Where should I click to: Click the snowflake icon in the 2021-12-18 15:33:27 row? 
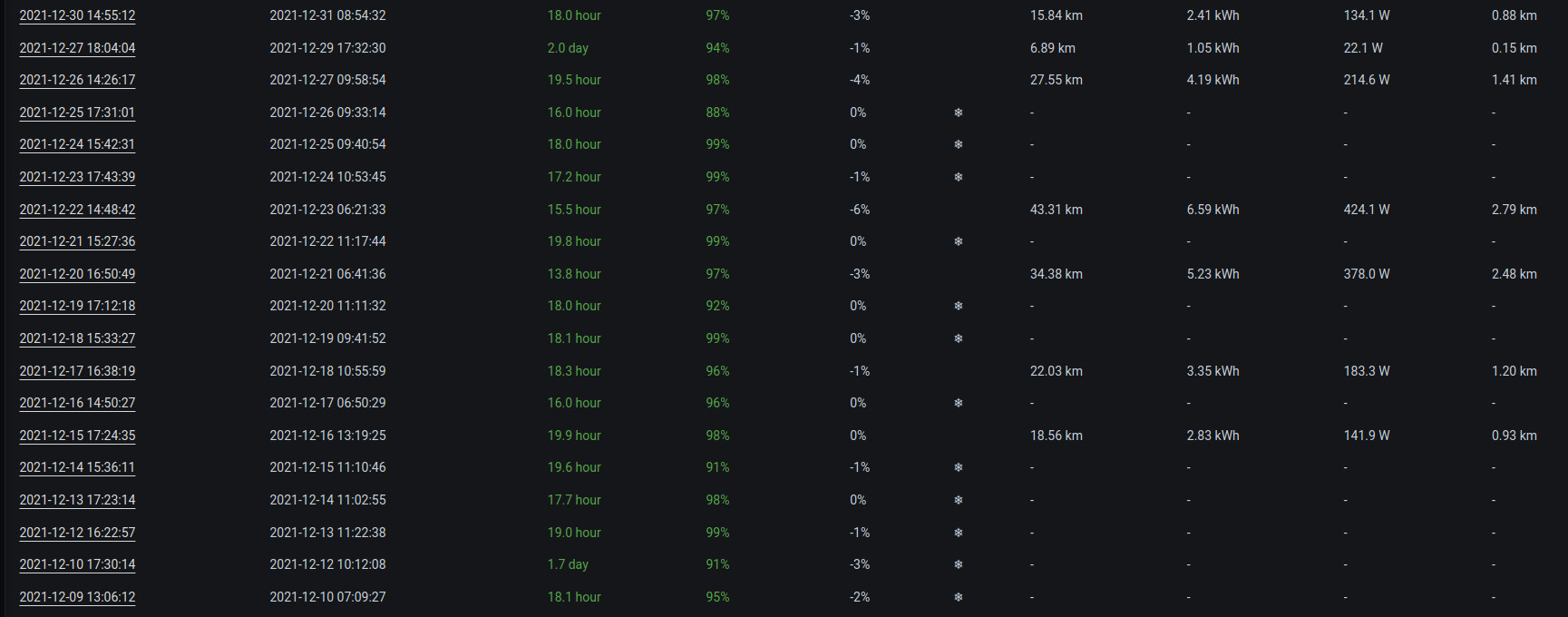(x=959, y=338)
